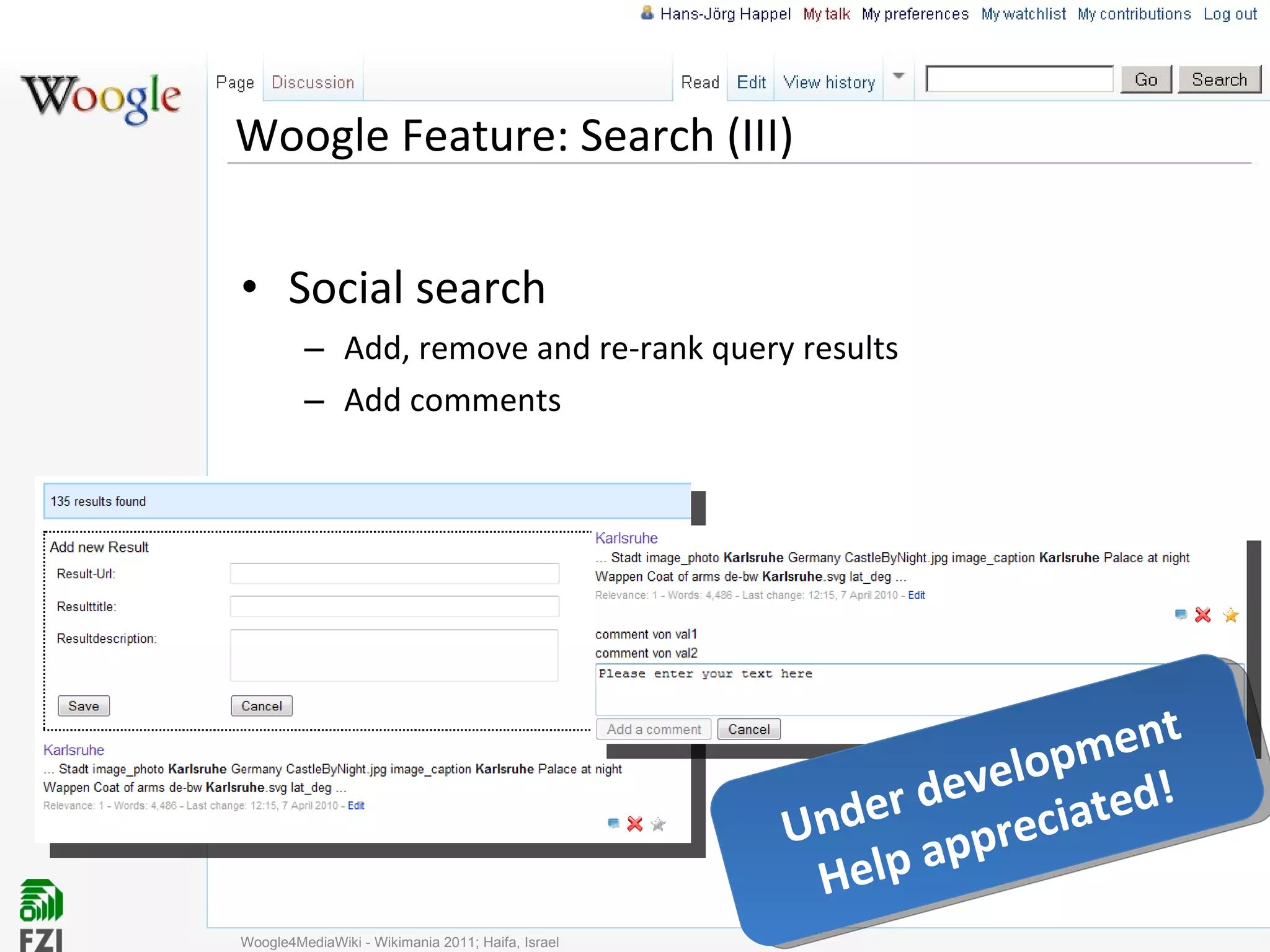Click red X remove icon under lower-left result
1270x952 pixels.
[x=635, y=824]
